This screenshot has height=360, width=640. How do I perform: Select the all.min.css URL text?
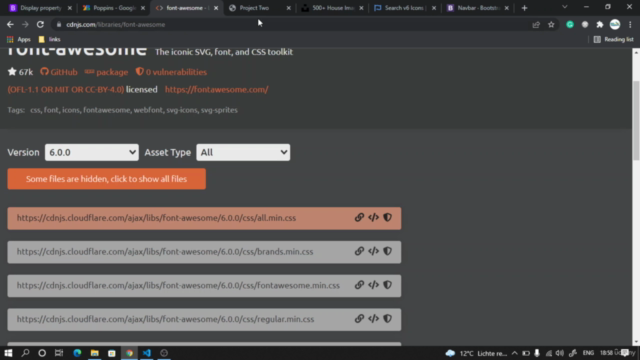tap(156, 218)
